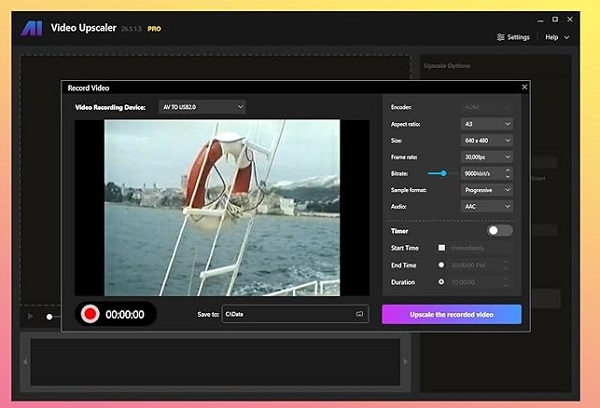Open the Video Recording Device dropdown
The width and height of the screenshot is (600, 408).
pyautogui.click(x=202, y=106)
